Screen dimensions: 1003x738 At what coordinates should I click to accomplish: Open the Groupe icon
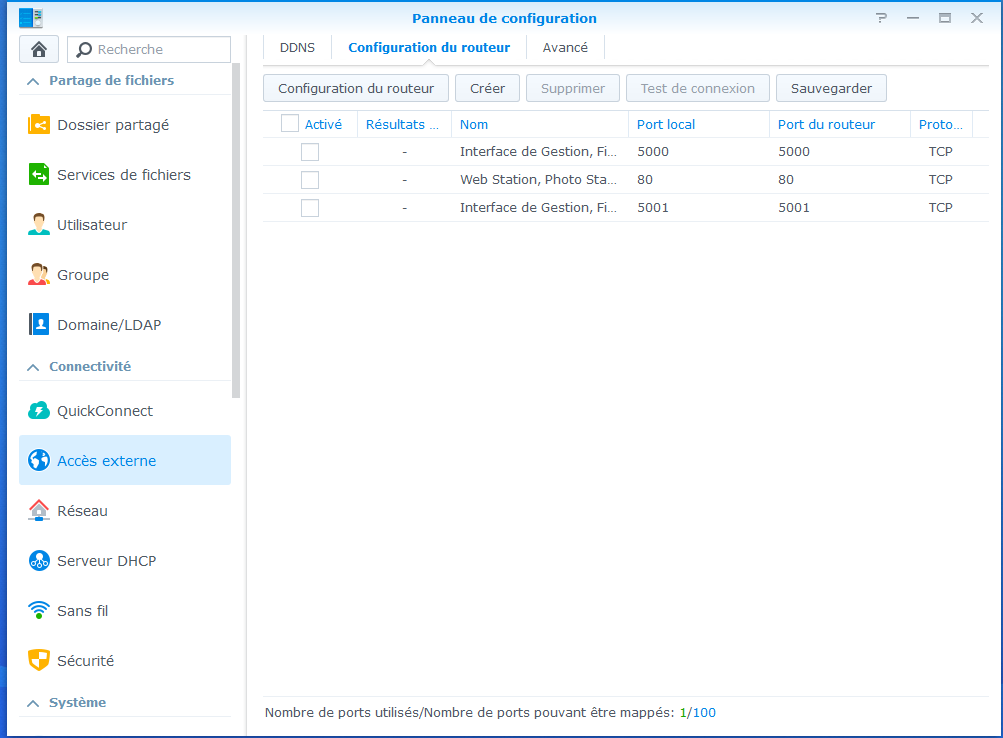pos(39,275)
